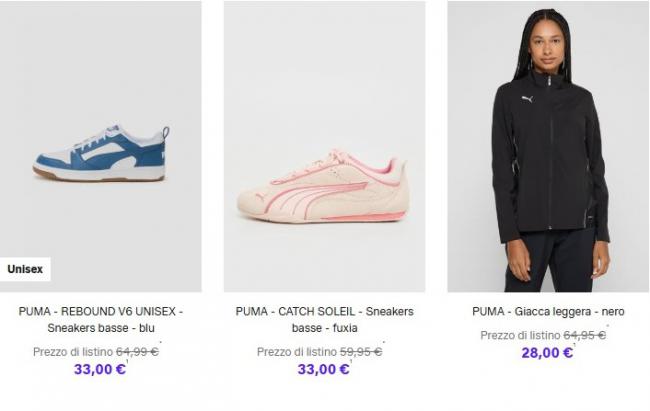This screenshot has height=411, width=650.
Task: Click Prezzo di listino label under jacket
Action: tap(520, 335)
